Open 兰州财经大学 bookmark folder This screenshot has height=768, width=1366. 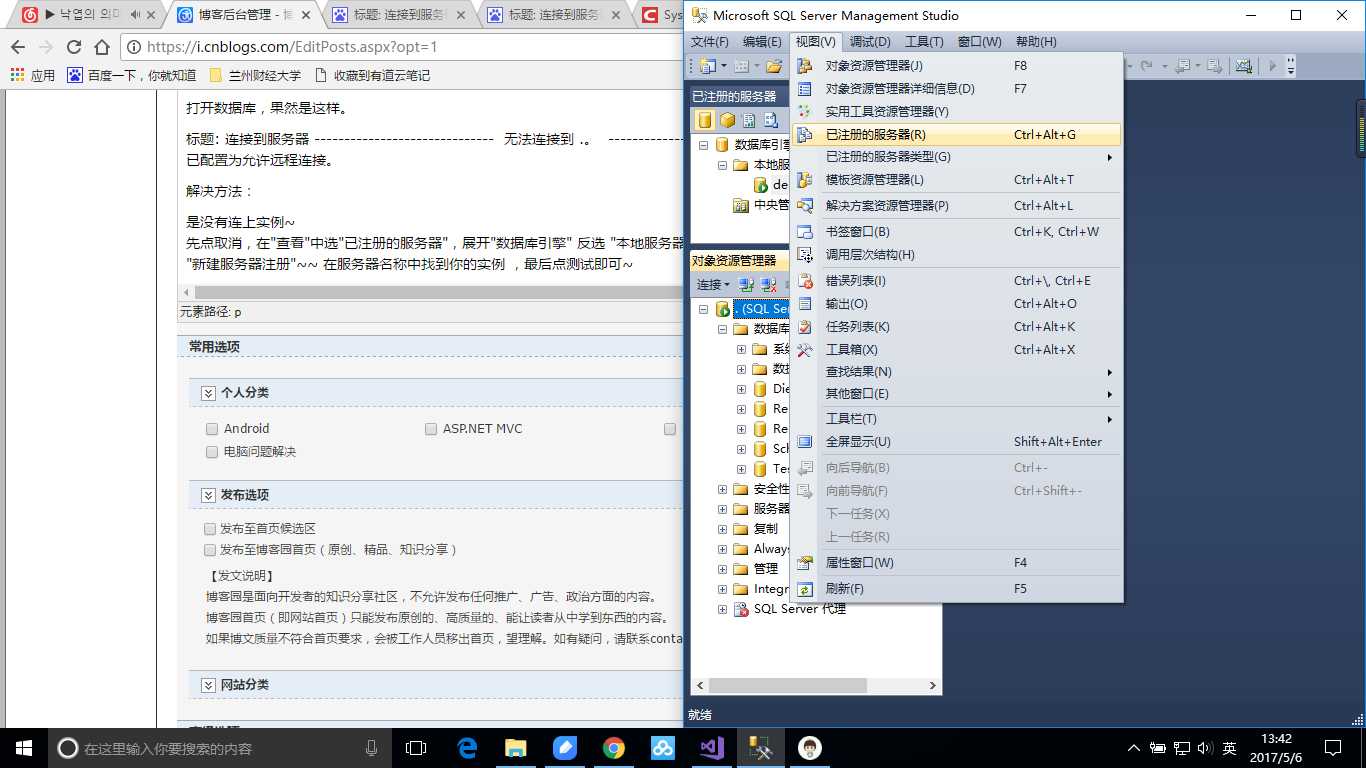[255, 75]
